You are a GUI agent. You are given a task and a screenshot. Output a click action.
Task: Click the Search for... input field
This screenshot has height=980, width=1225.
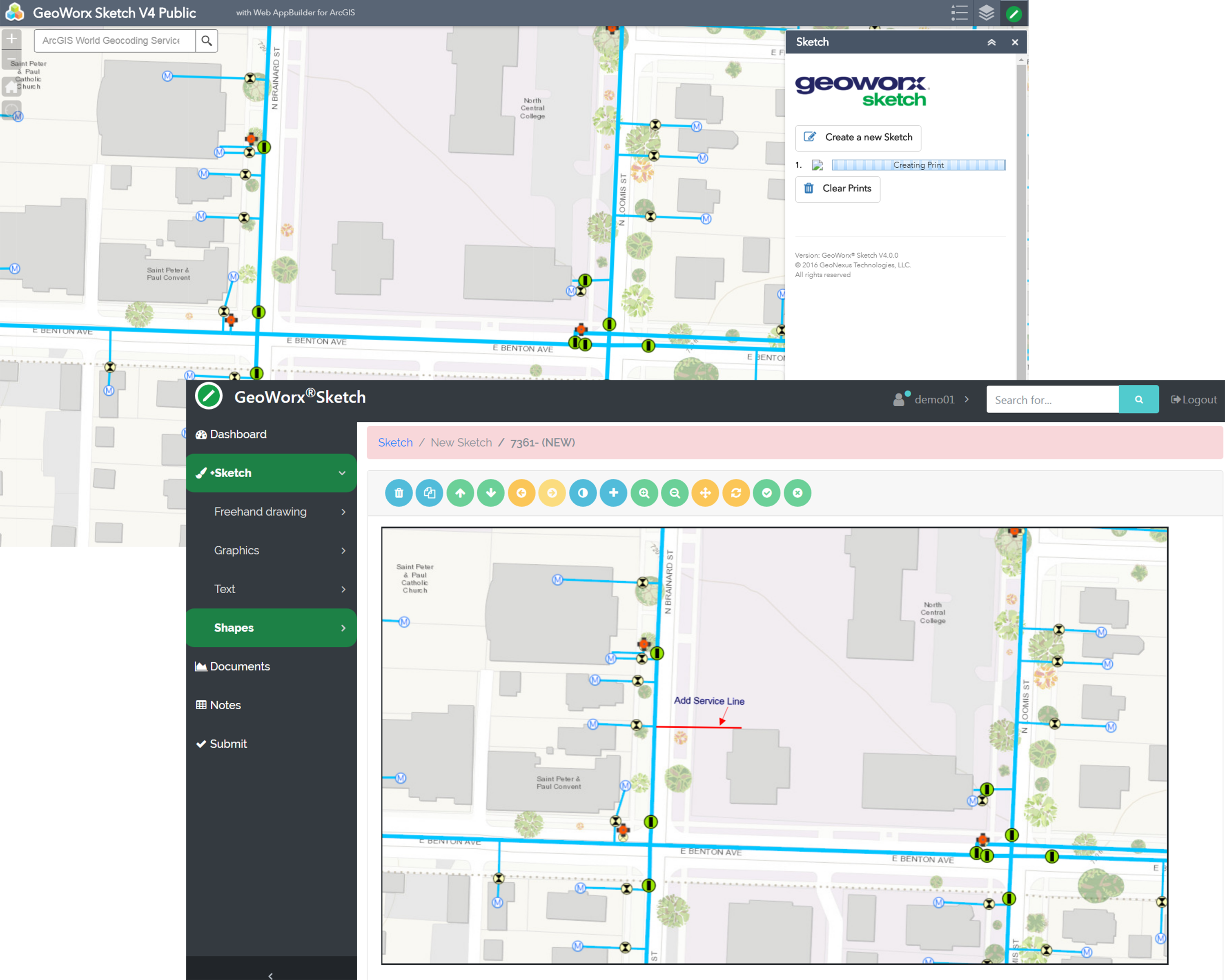point(1052,399)
